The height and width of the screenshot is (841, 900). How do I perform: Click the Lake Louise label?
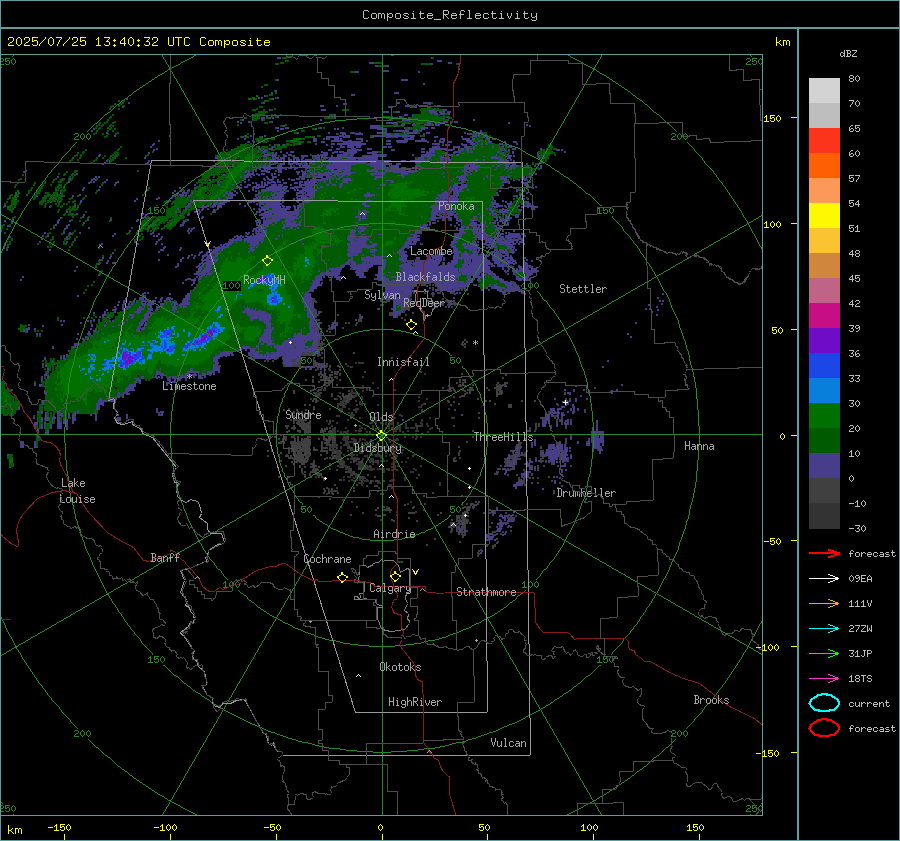(77, 491)
